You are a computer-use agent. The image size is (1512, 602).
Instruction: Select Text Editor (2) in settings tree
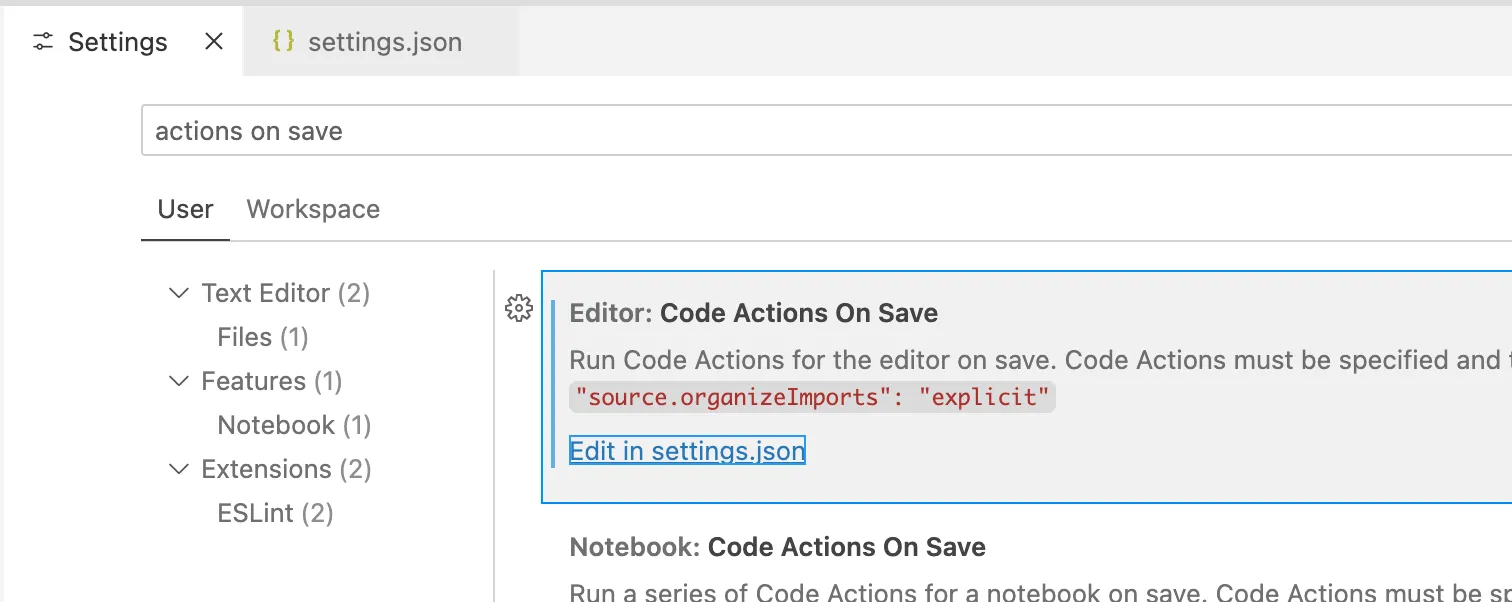286,293
